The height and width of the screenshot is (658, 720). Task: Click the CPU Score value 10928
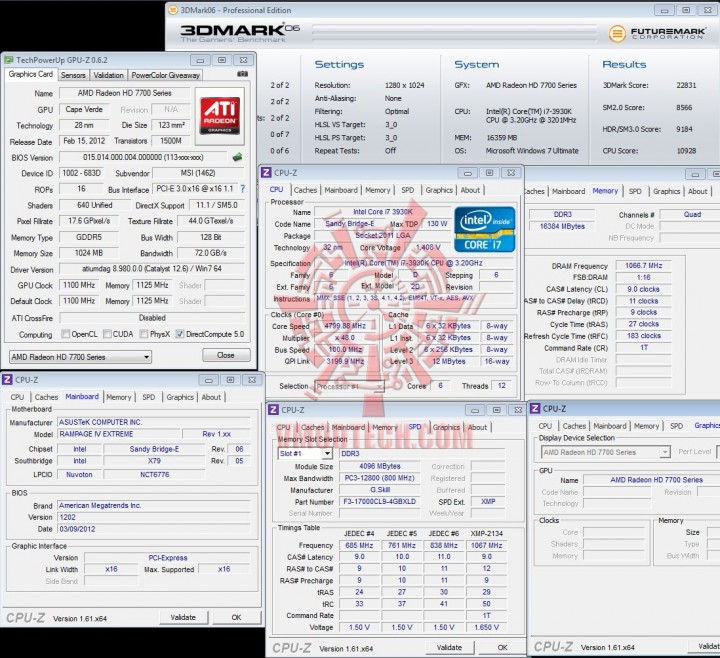pos(686,151)
